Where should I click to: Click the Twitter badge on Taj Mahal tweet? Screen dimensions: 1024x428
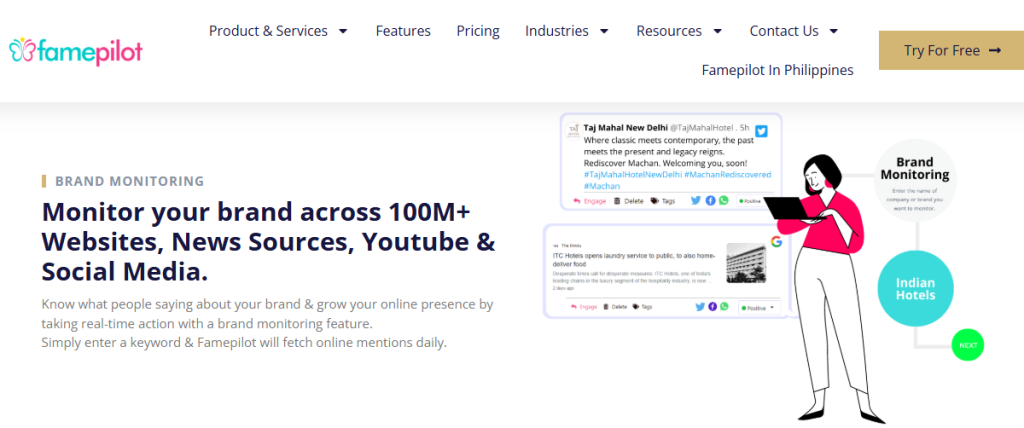(761, 131)
